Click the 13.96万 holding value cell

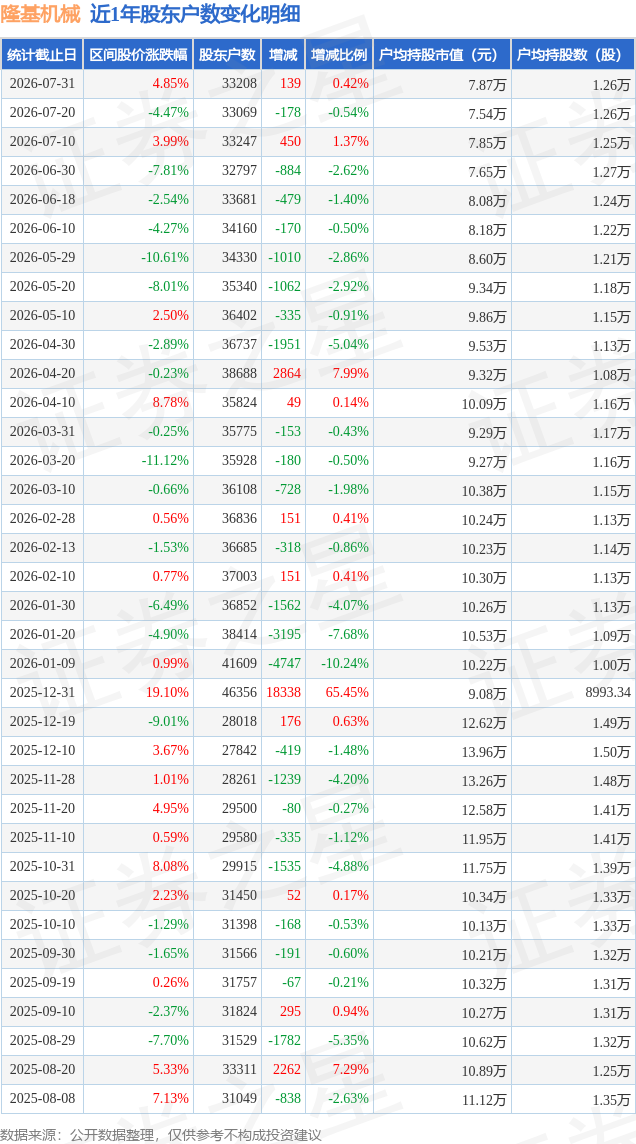coord(484,750)
